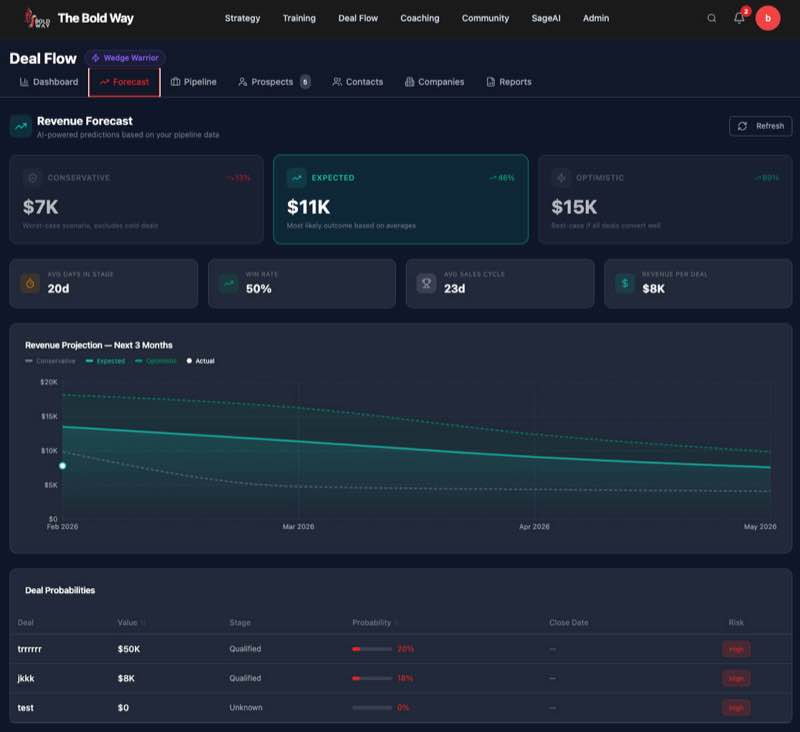
Task: Click the Prospects count badge
Action: [305, 82]
